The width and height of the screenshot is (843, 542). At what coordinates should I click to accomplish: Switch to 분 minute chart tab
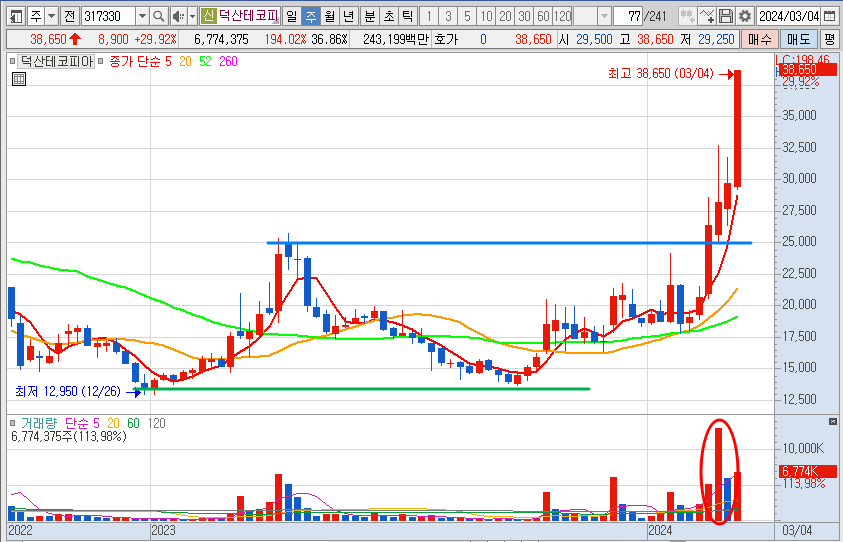[x=369, y=17]
